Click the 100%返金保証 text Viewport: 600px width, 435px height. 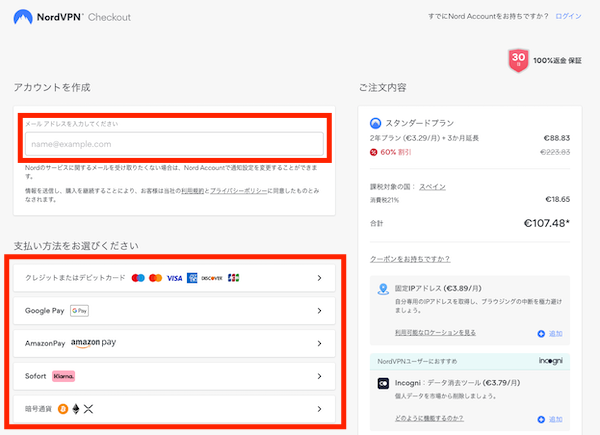[x=558, y=60]
